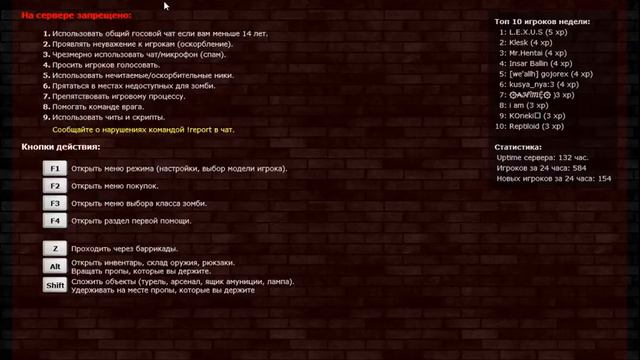Click the Shift key icon
The height and width of the screenshot is (360, 640).
click(55, 285)
